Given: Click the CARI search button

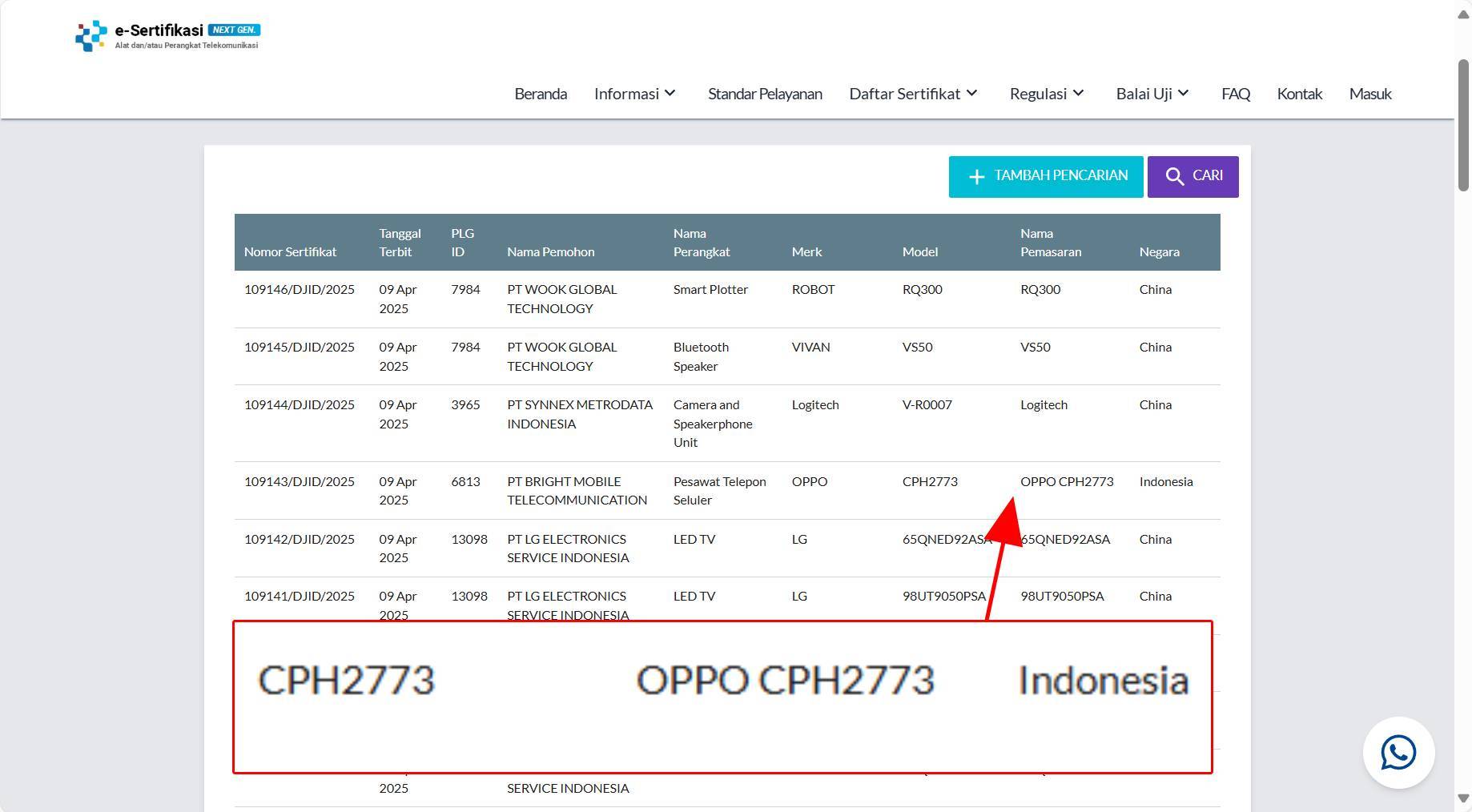Looking at the screenshot, I should 1193,176.
